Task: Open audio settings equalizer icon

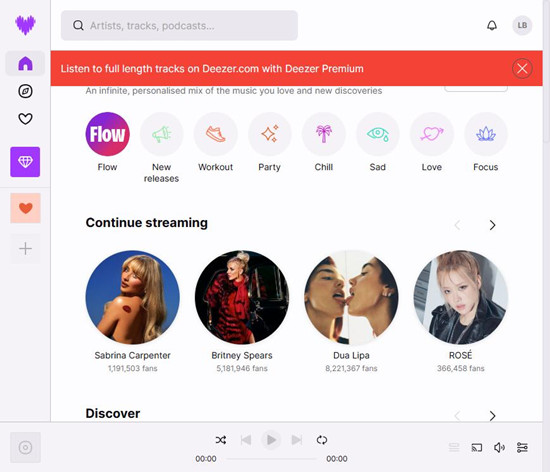Action: [522, 447]
